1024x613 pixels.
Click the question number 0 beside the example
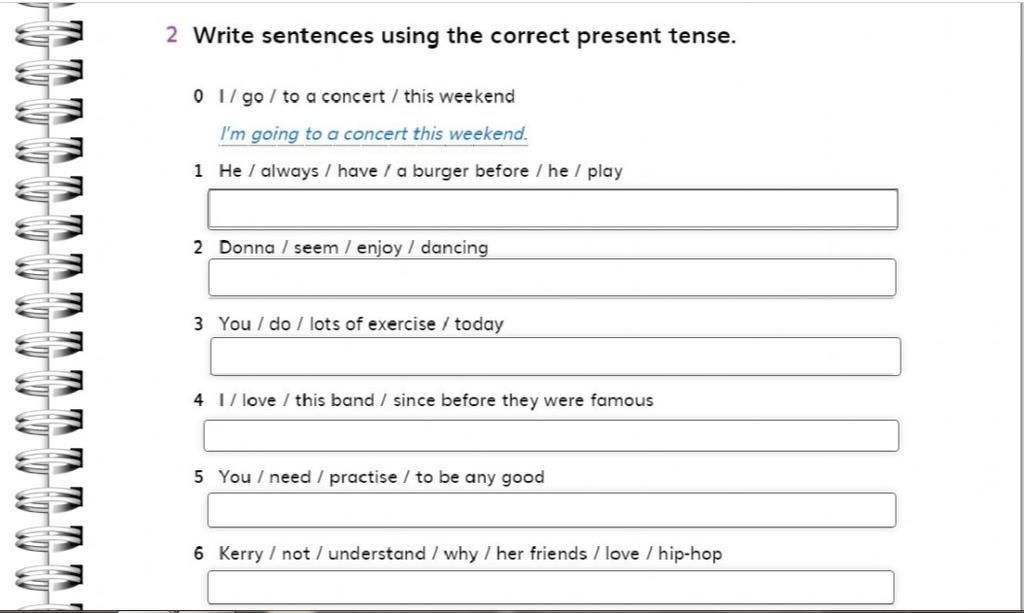[199, 97]
